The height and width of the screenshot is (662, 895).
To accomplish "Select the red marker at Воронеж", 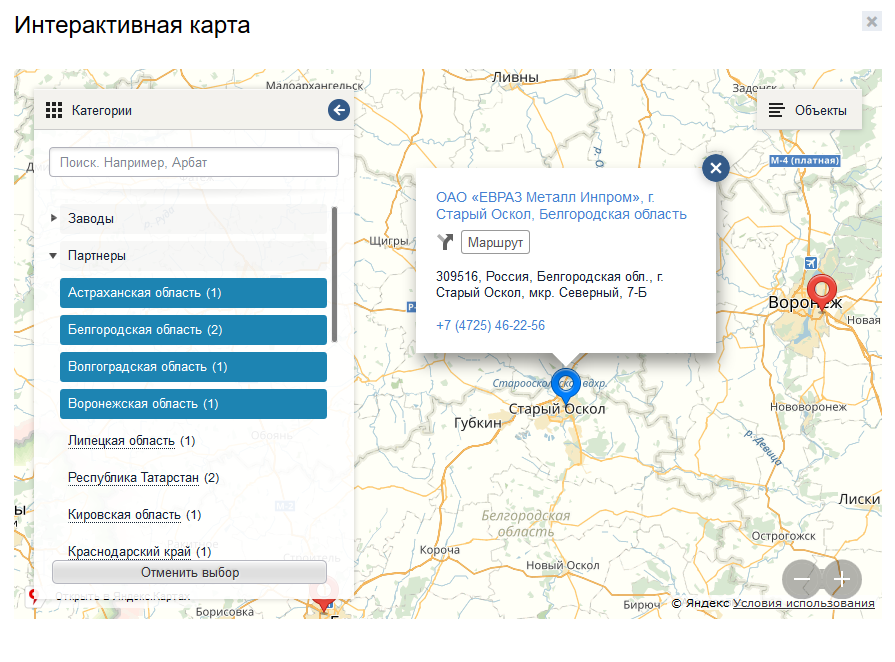I will coord(822,292).
